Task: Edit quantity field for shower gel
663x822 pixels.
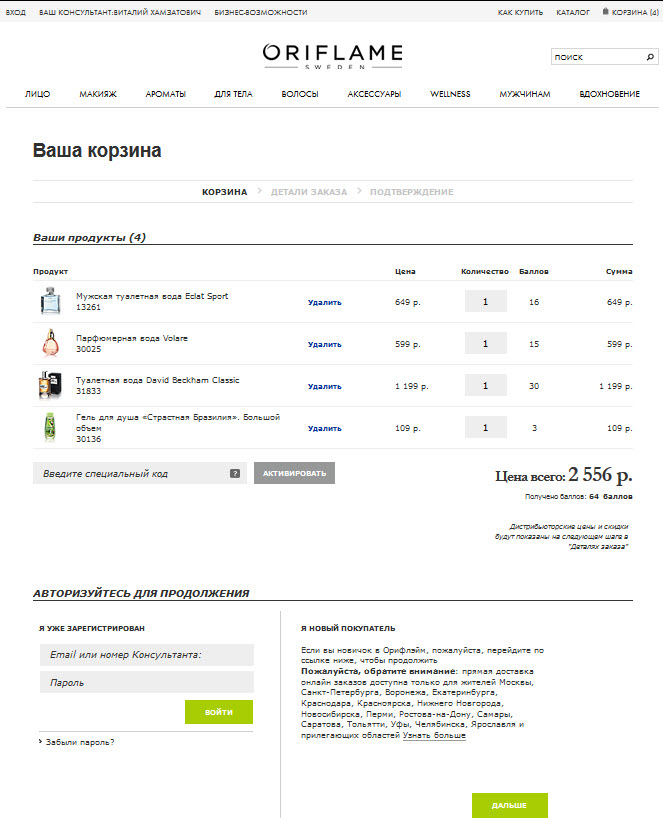Action: click(485, 427)
